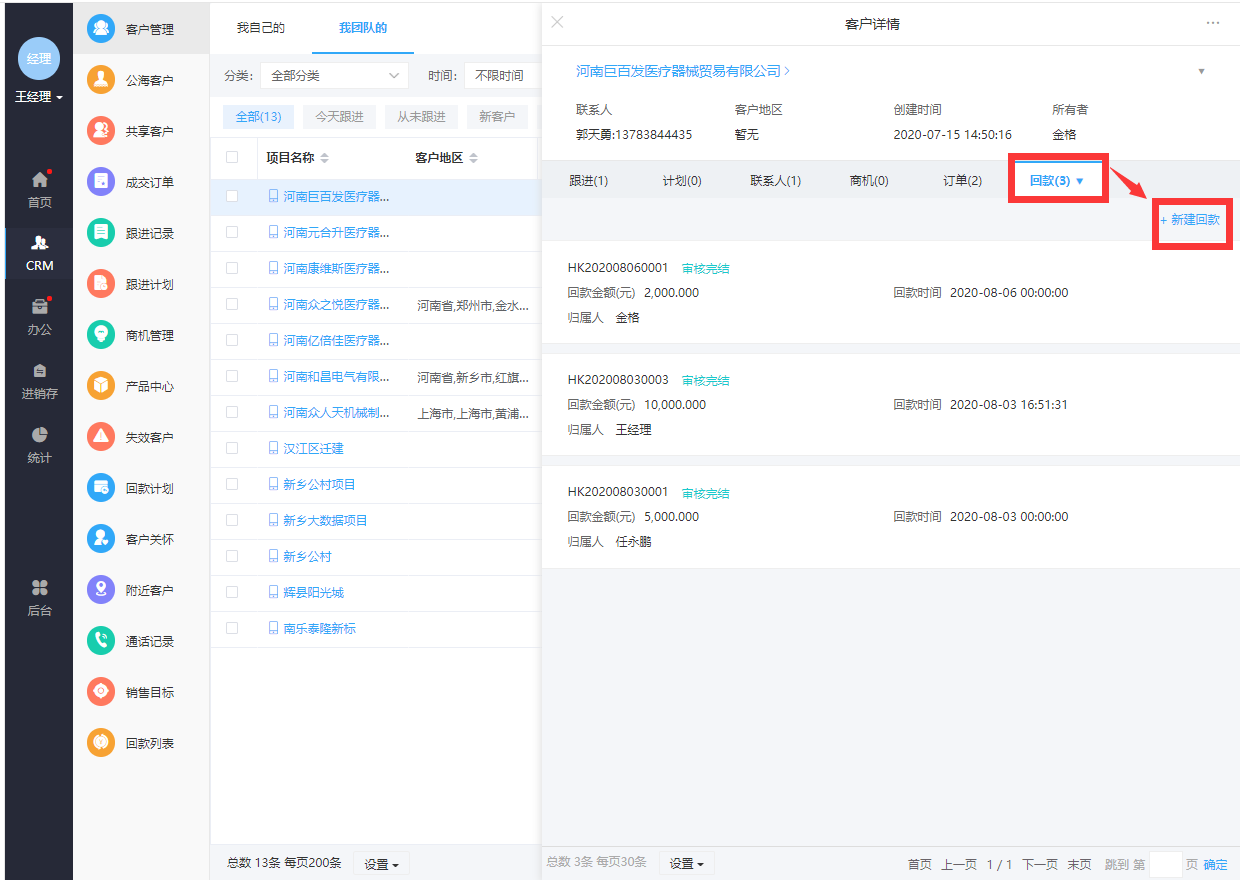This screenshot has width=1240, height=880.
Task: Open record HK202008030003
Action: pyautogui.click(x=618, y=380)
